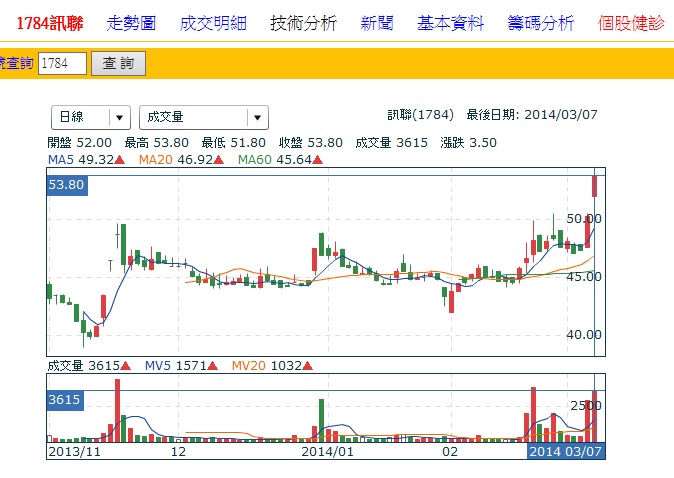The image size is (674, 478).
Task: Open the 成交量 indicator dropdown
Action: (204, 117)
